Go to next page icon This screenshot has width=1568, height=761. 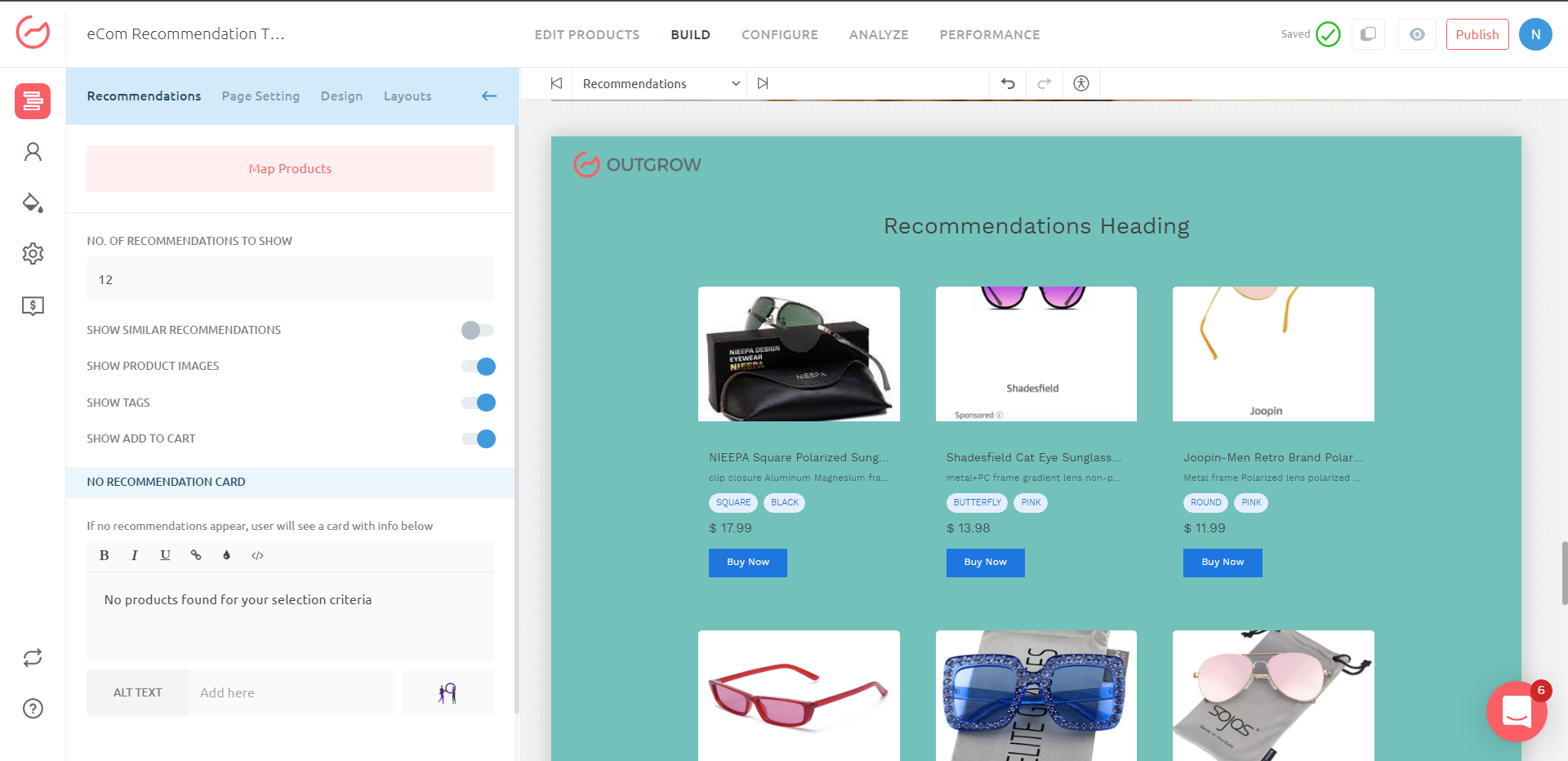(x=763, y=83)
